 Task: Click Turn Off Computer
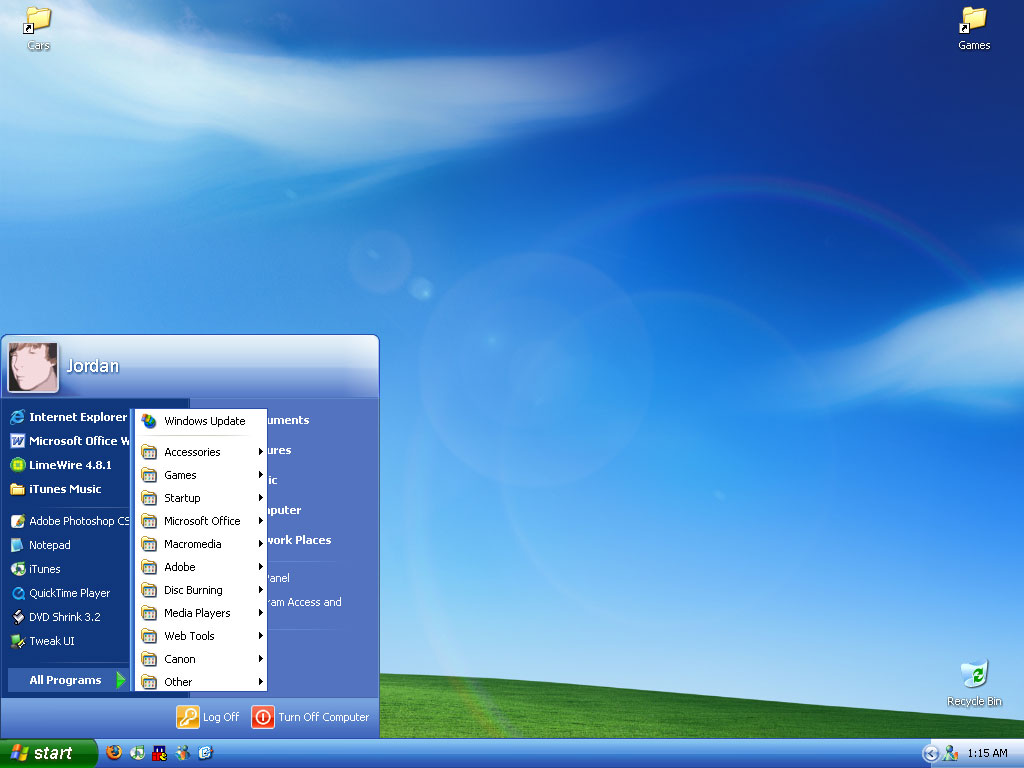pyautogui.click(x=311, y=717)
